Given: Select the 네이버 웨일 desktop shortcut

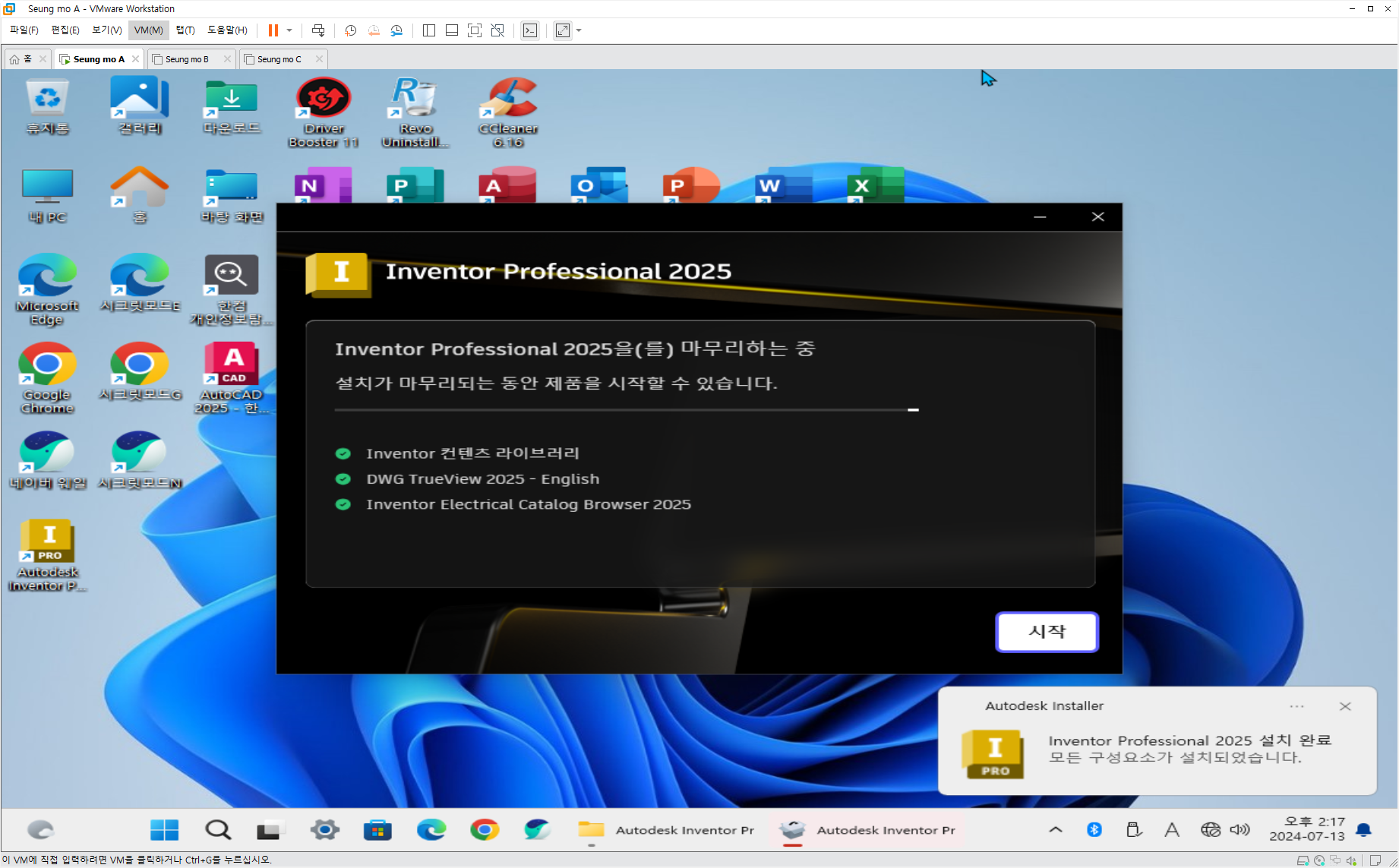Looking at the screenshot, I should 47,461.
